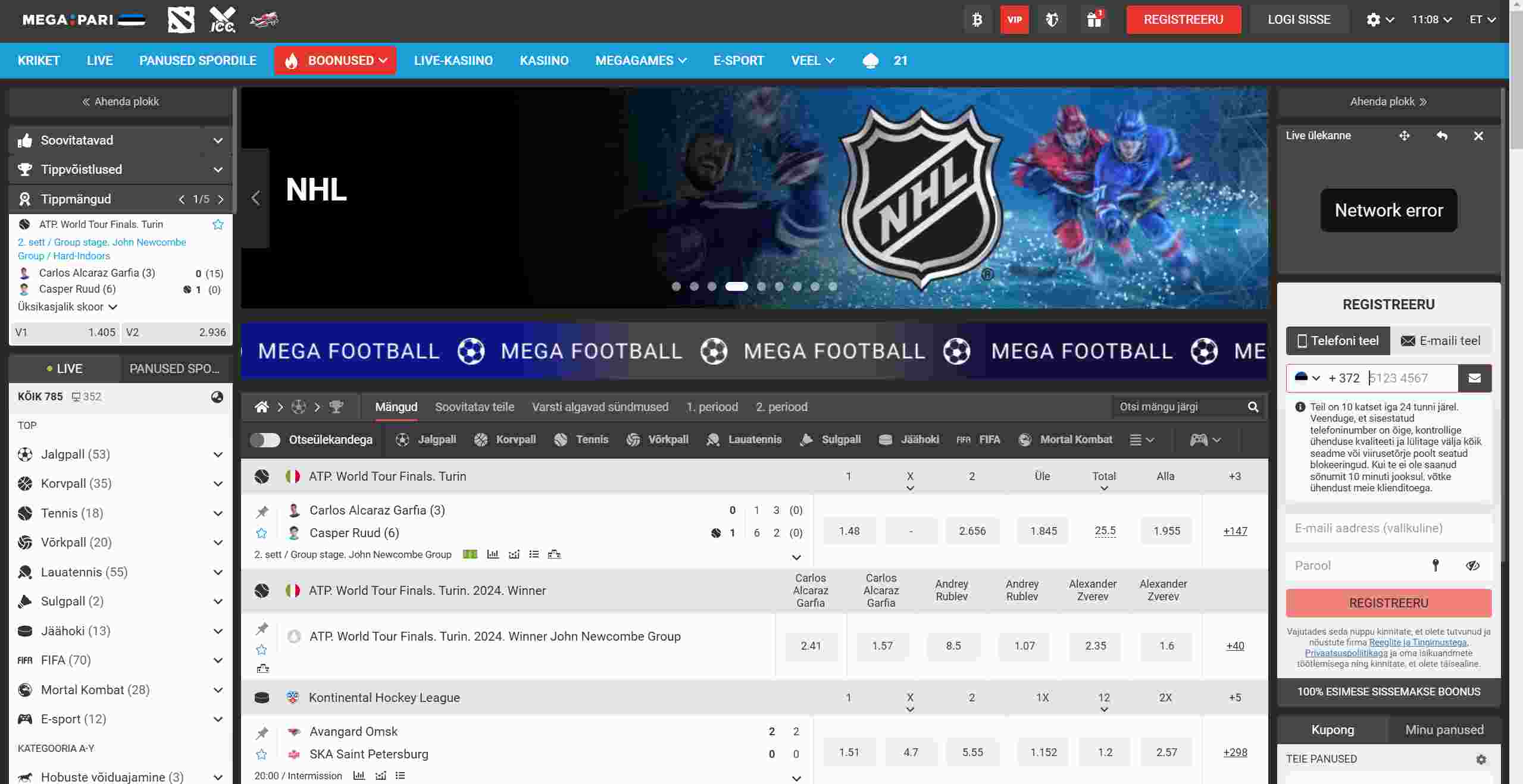Select E-maili teel registration option
Image resolution: width=1523 pixels, height=784 pixels.
point(1441,341)
